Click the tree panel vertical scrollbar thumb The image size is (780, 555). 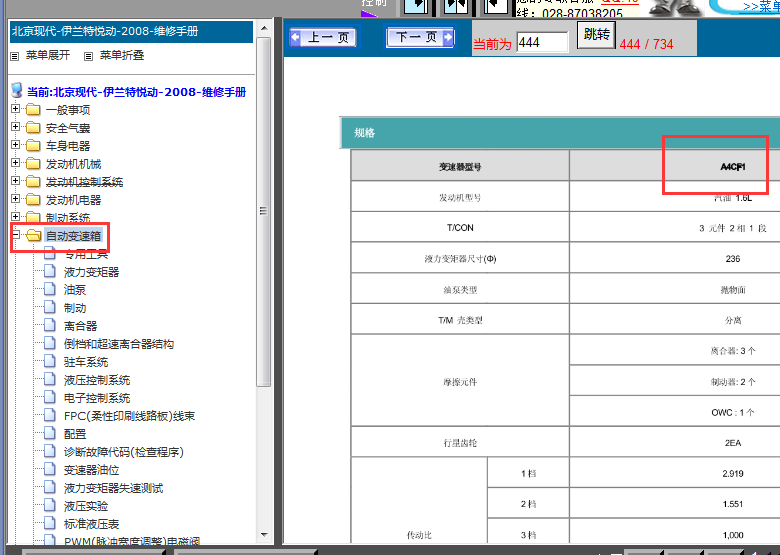264,211
